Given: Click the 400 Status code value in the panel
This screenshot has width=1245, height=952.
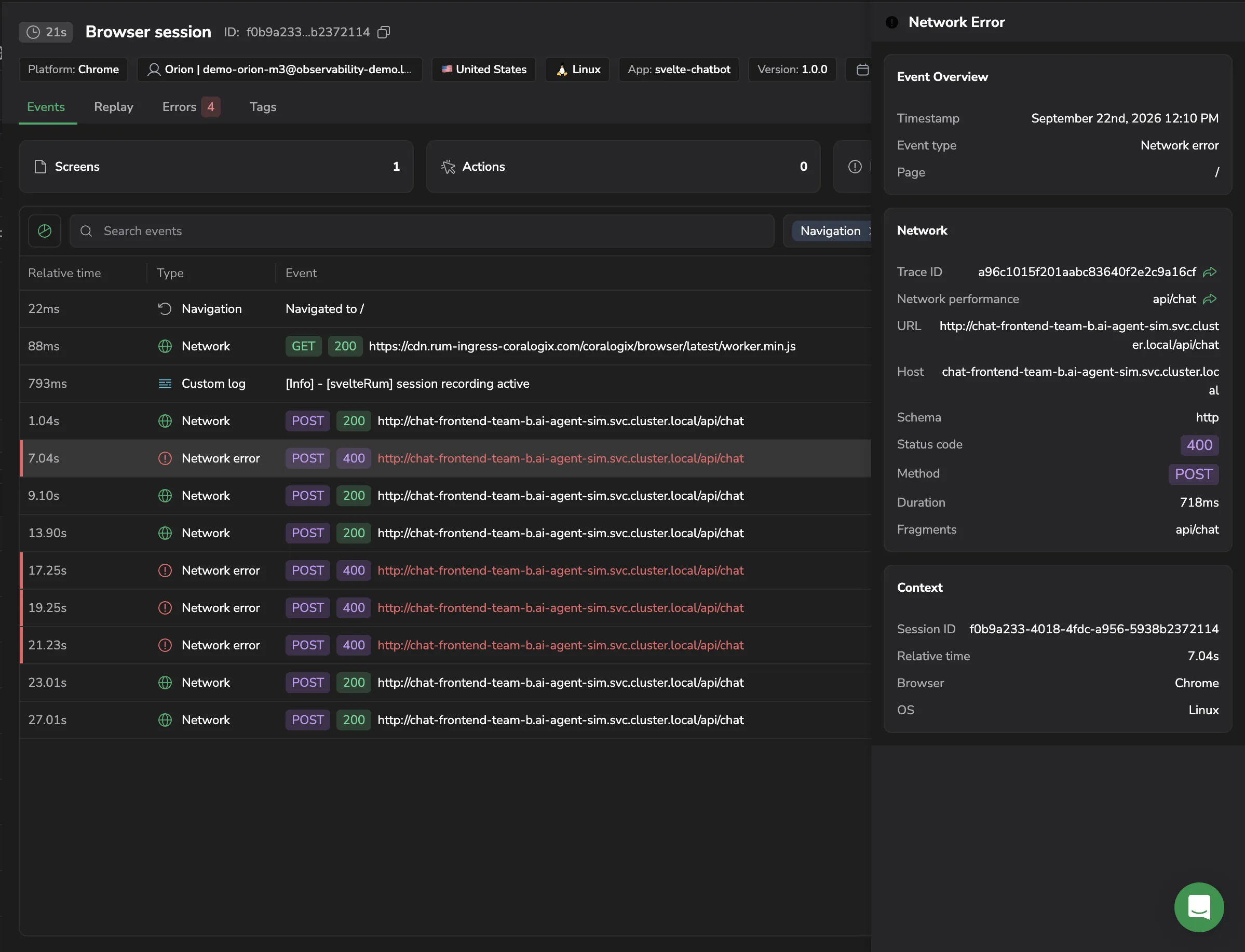Looking at the screenshot, I should [1199, 445].
